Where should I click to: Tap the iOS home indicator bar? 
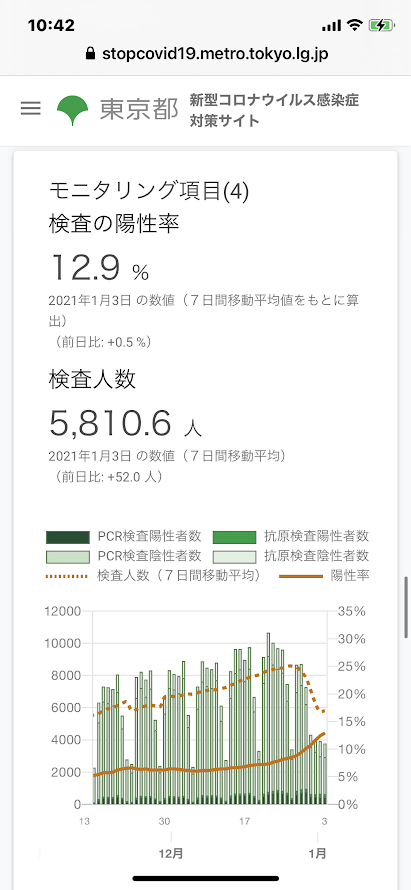(x=206, y=878)
